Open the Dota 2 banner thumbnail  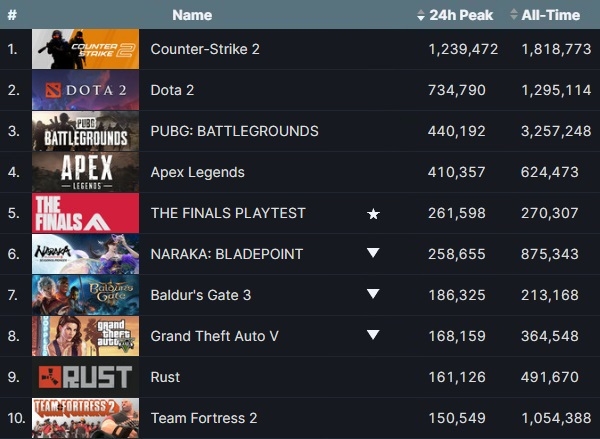coord(86,90)
